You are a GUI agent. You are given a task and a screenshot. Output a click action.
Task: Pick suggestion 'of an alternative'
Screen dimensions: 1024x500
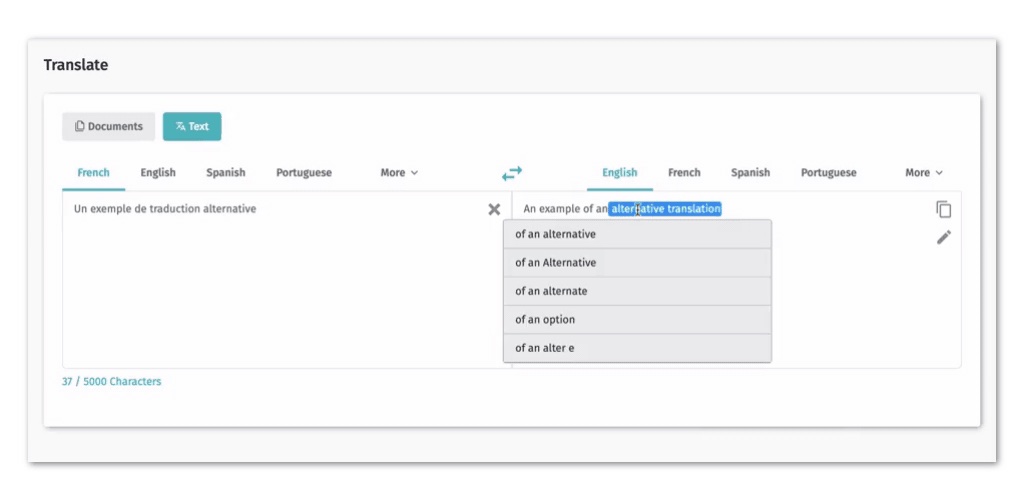tap(637, 234)
